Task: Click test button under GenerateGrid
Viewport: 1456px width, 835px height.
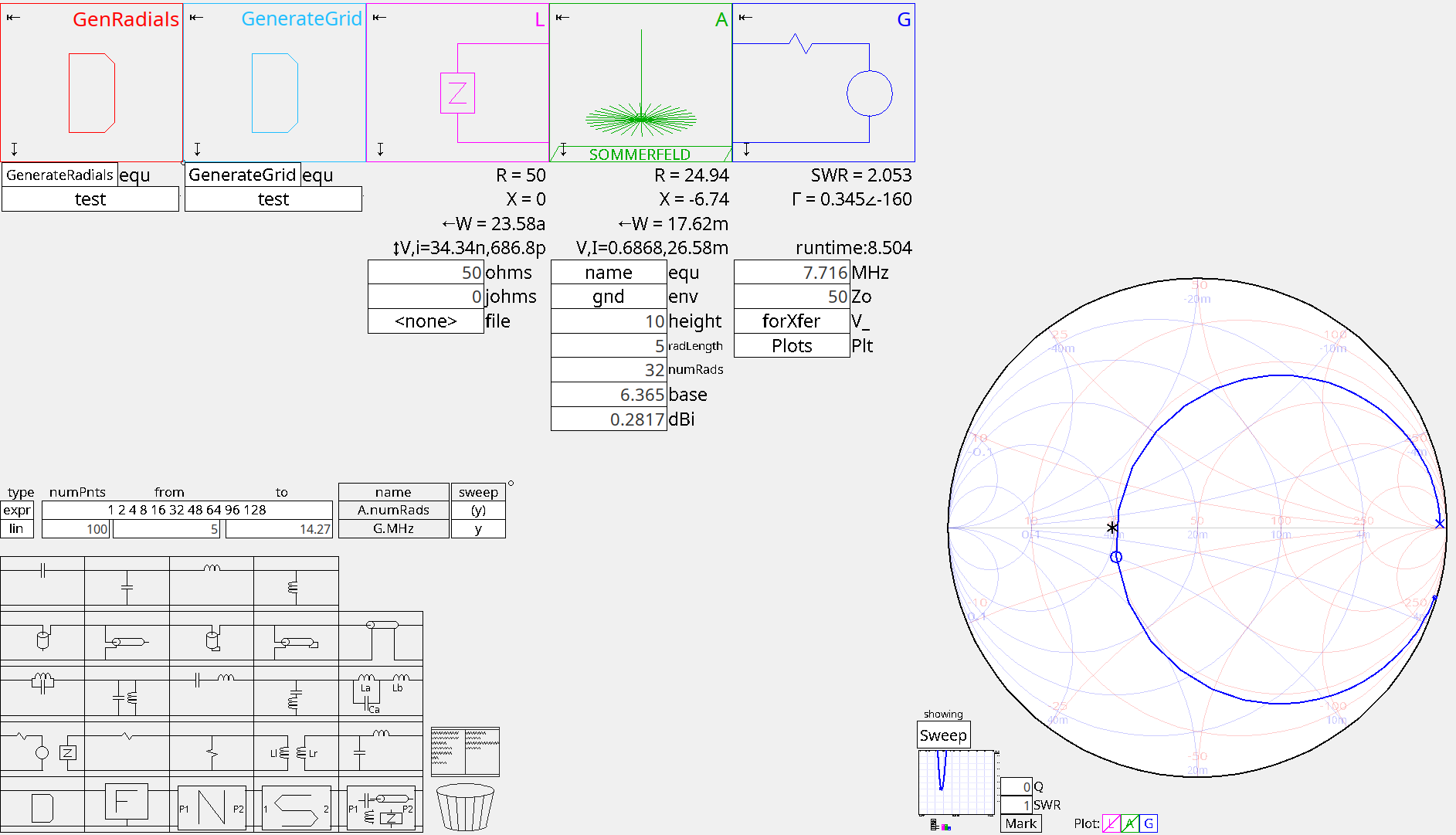Action: pos(273,199)
